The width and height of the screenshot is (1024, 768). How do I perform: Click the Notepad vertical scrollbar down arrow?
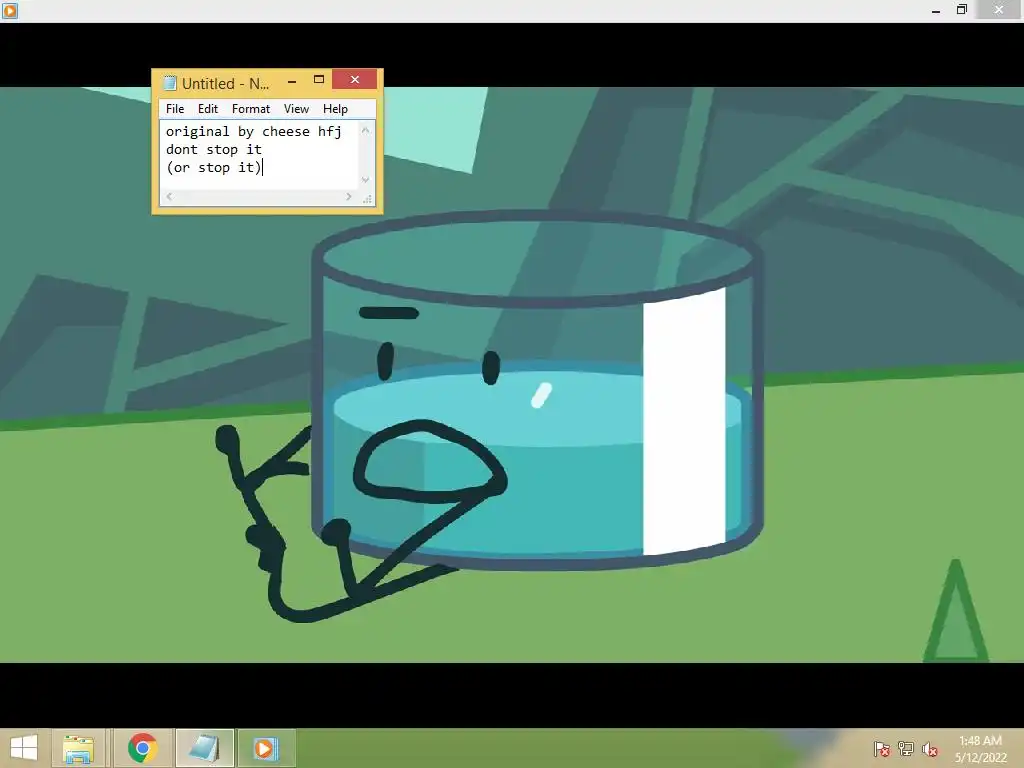pos(366,180)
